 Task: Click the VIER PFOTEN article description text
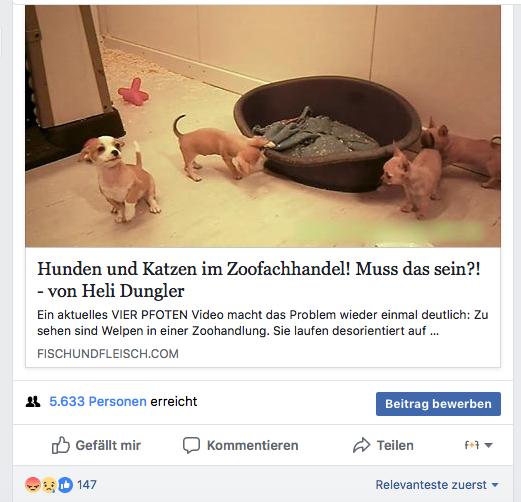coord(263,323)
